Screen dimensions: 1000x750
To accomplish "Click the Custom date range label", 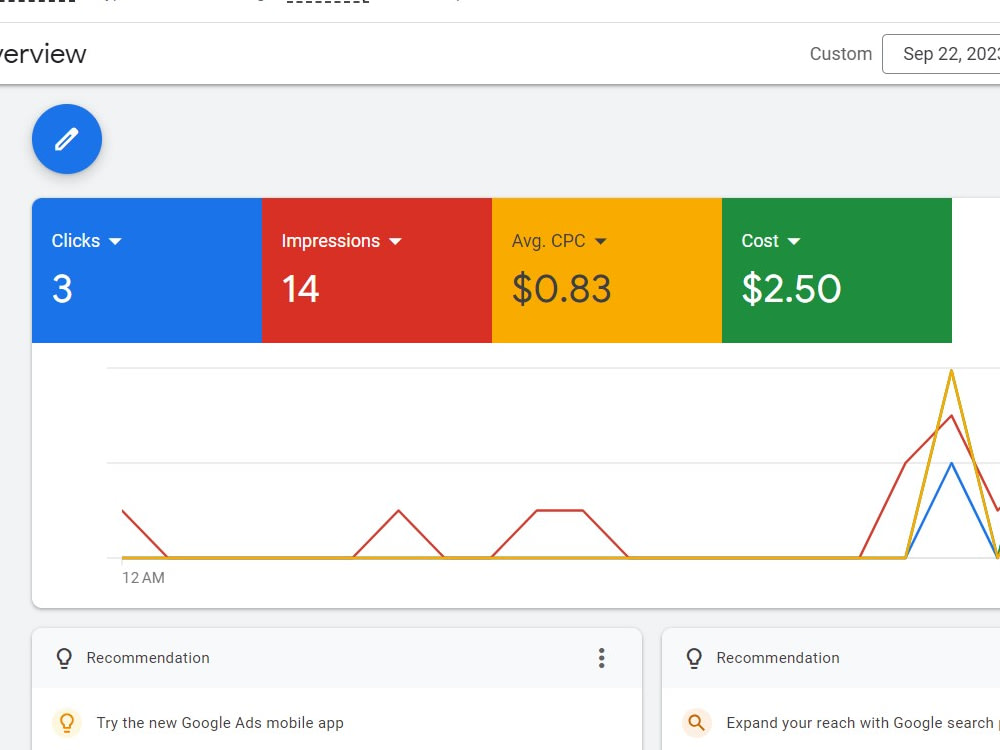I will click(840, 54).
